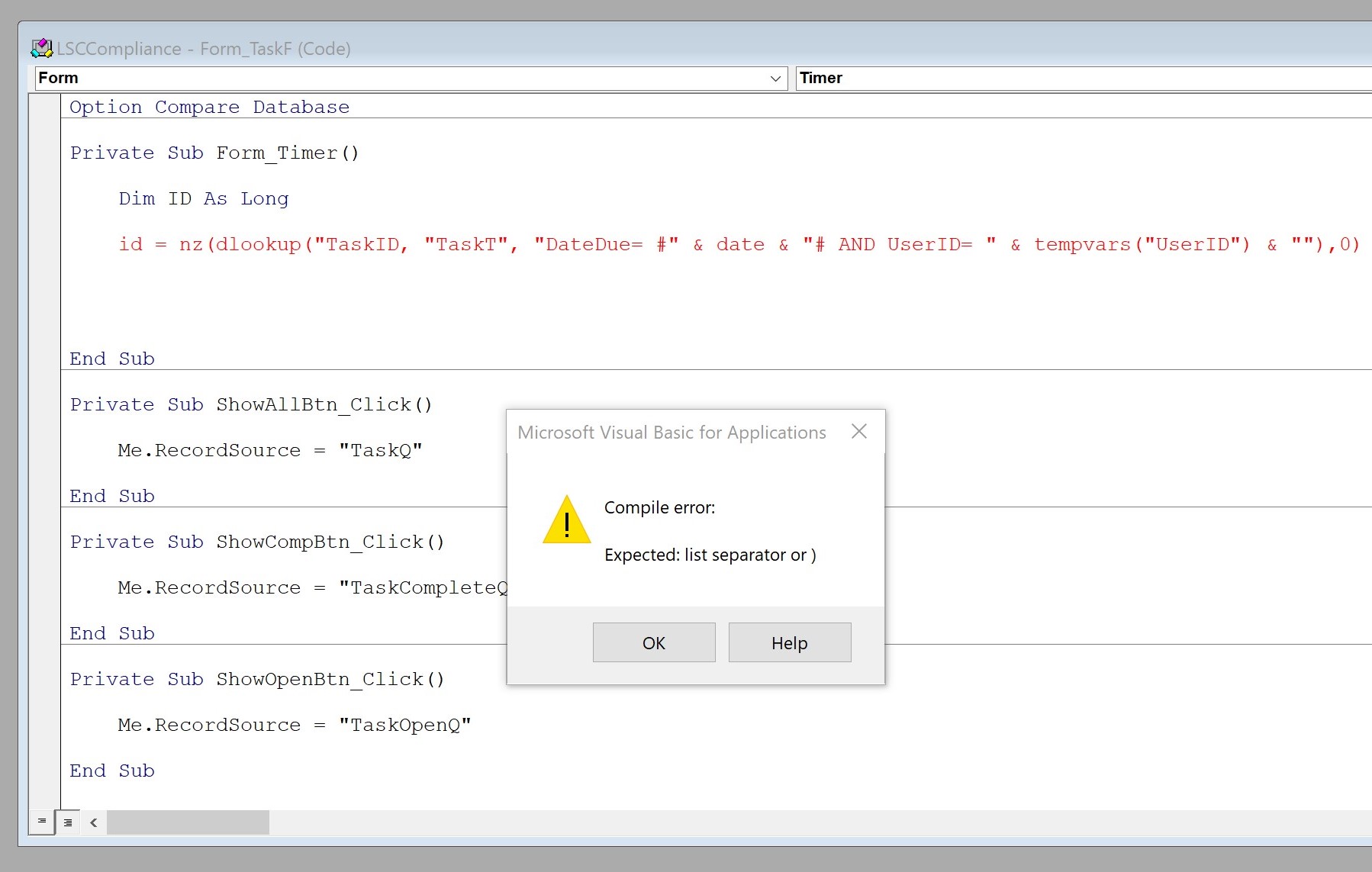Close the compile error dialog with X
This screenshot has height=872, width=1372.
pos(858,432)
